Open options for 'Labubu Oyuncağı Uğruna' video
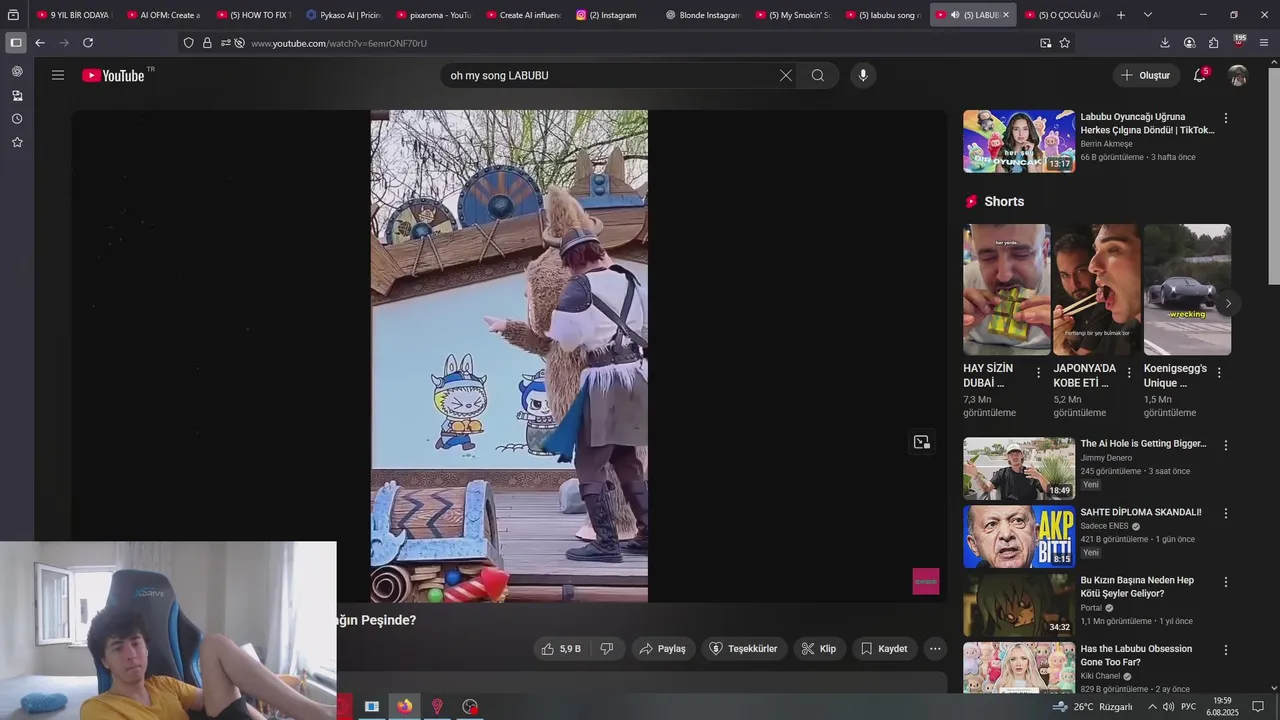The image size is (1280, 720). pyautogui.click(x=1226, y=118)
